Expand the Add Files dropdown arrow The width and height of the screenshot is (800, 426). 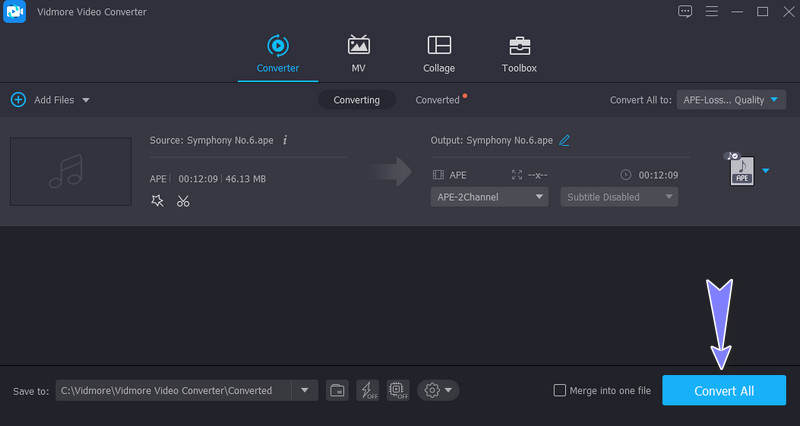(86, 100)
